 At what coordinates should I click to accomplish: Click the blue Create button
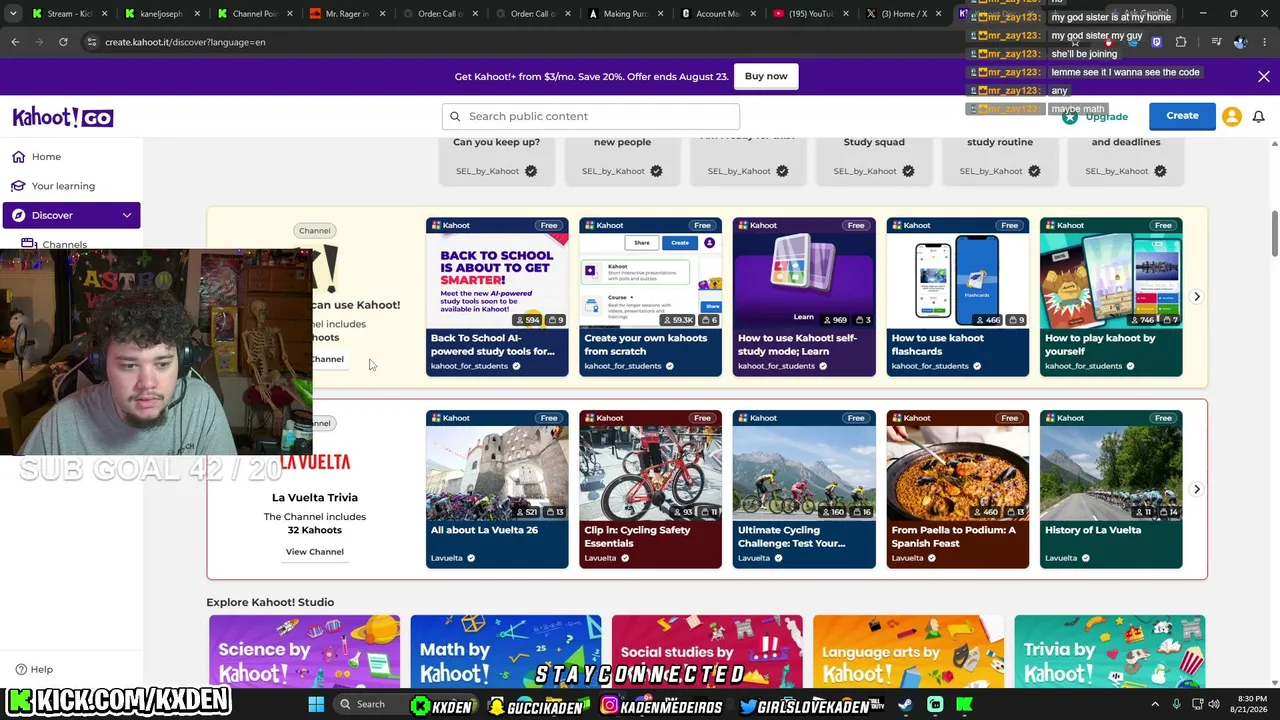[x=1182, y=116]
